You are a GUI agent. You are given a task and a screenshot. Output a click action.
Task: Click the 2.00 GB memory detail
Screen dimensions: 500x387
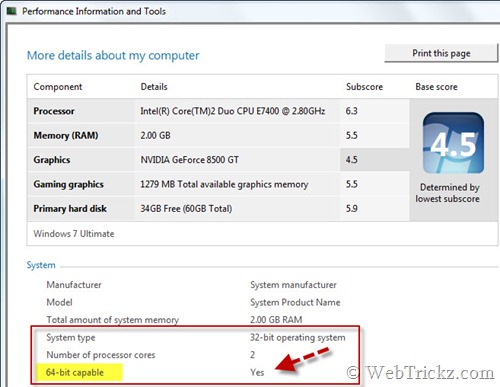coord(155,135)
